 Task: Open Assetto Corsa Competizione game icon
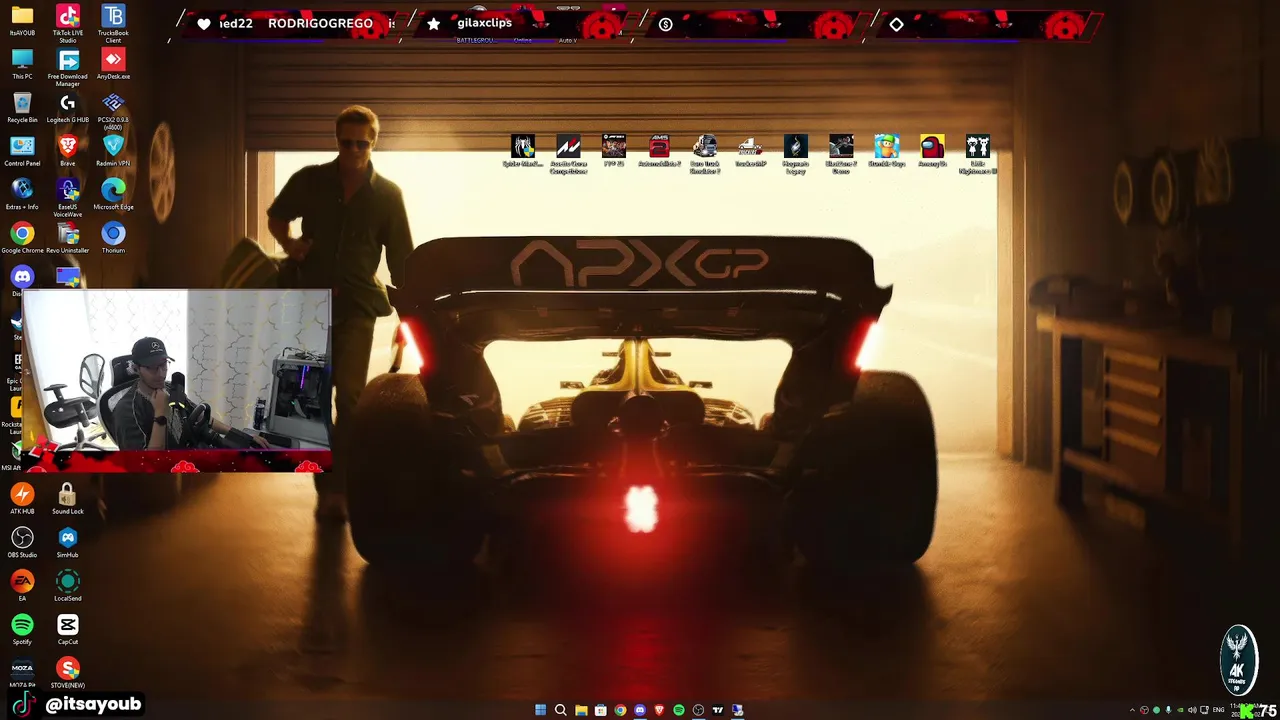(x=568, y=154)
